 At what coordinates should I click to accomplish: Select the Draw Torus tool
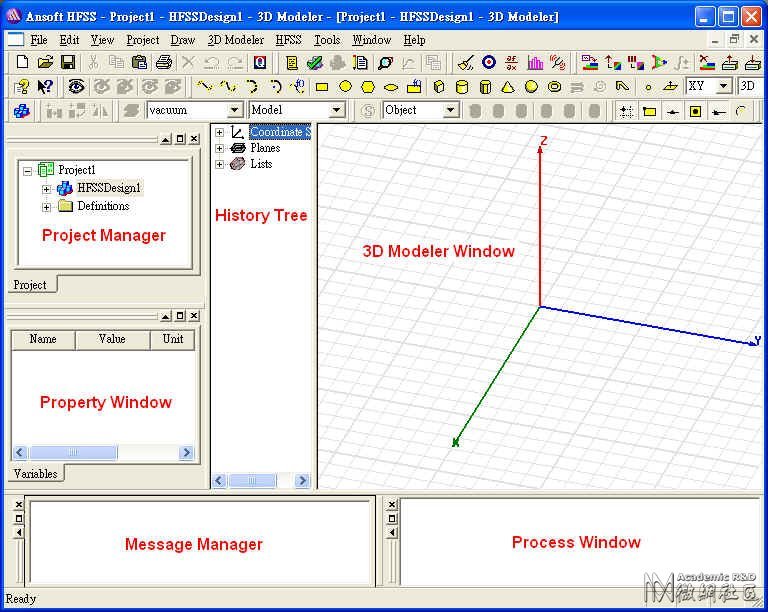click(554, 87)
